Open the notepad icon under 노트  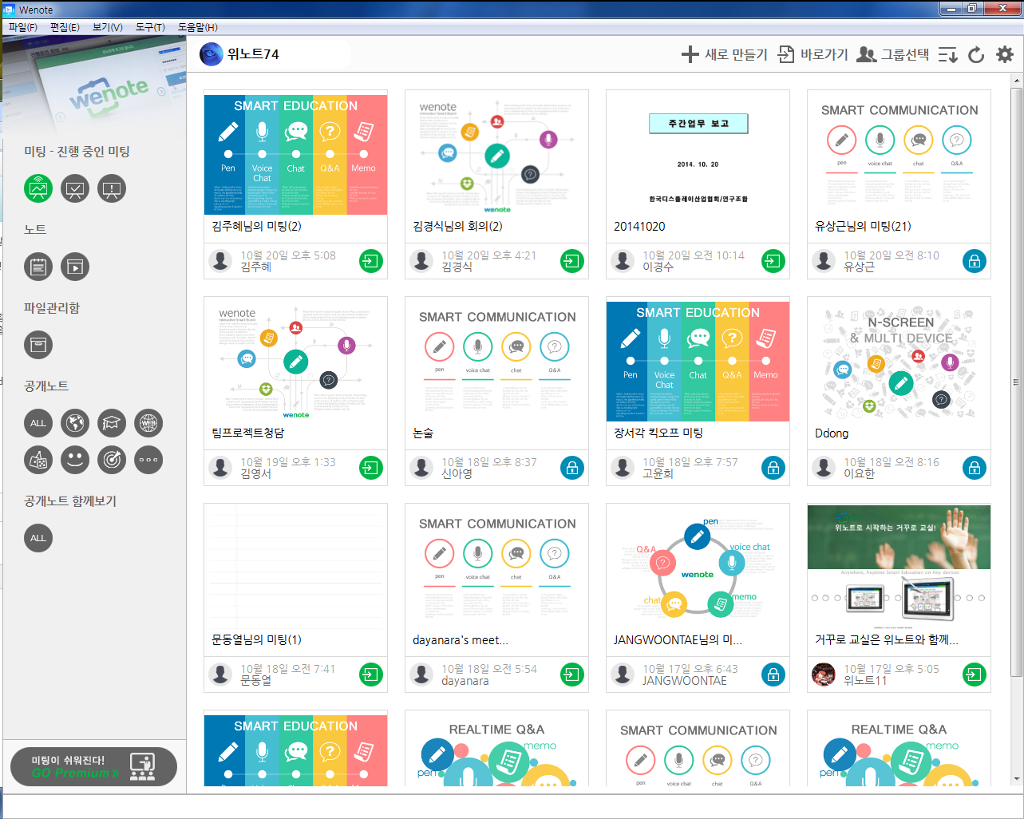click(x=39, y=266)
